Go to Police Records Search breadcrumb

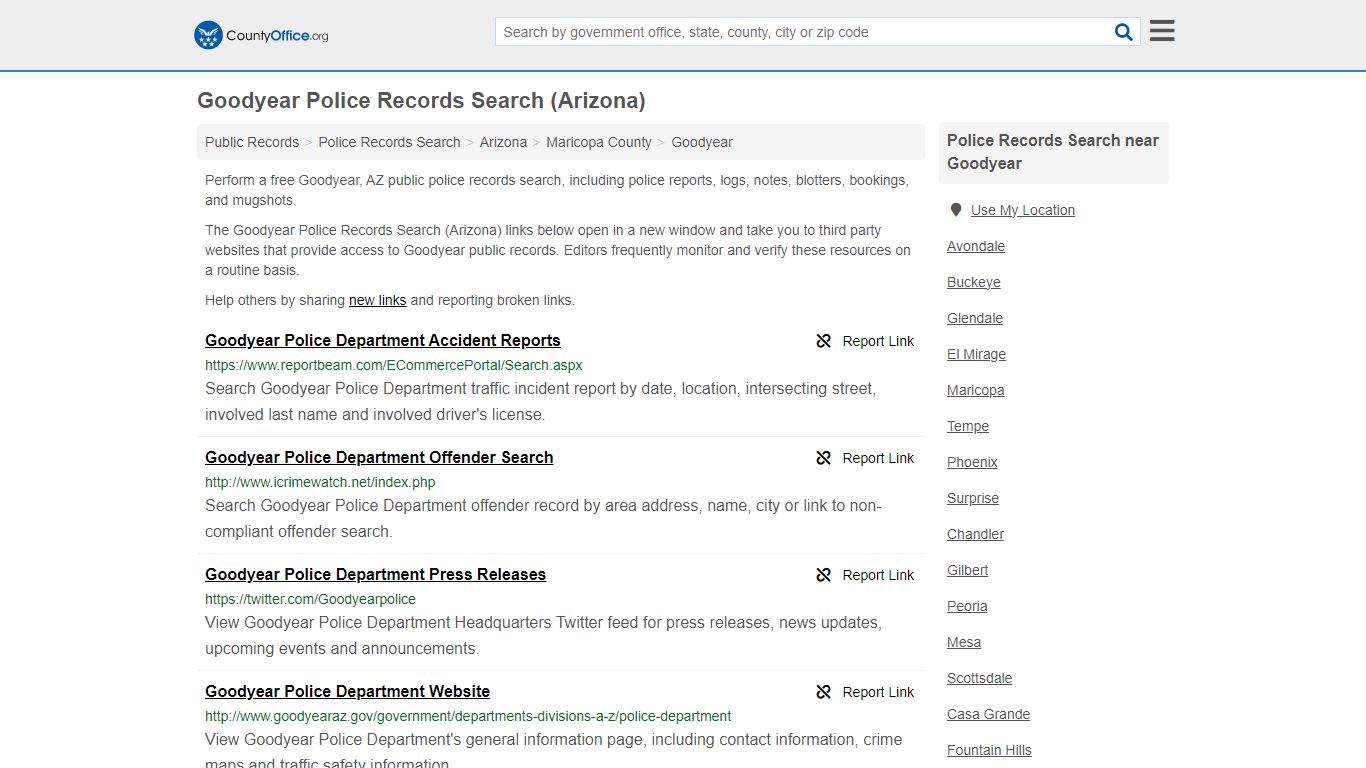pyautogui.click(x=389, y=142)
